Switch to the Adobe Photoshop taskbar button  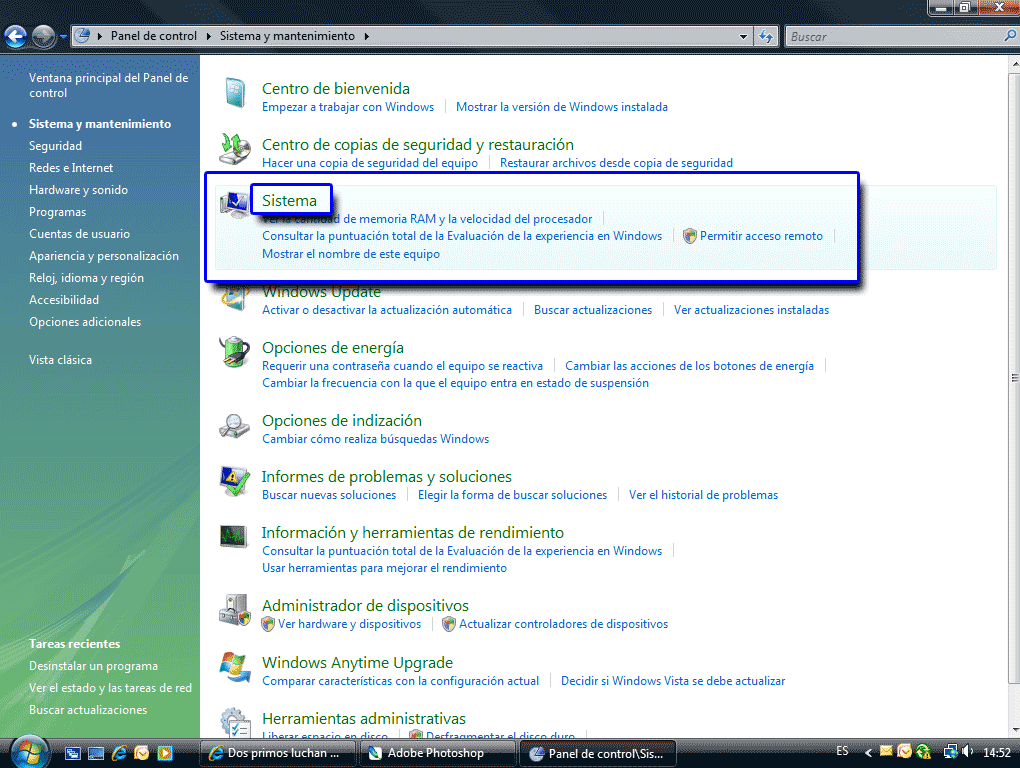pos(435,753)
